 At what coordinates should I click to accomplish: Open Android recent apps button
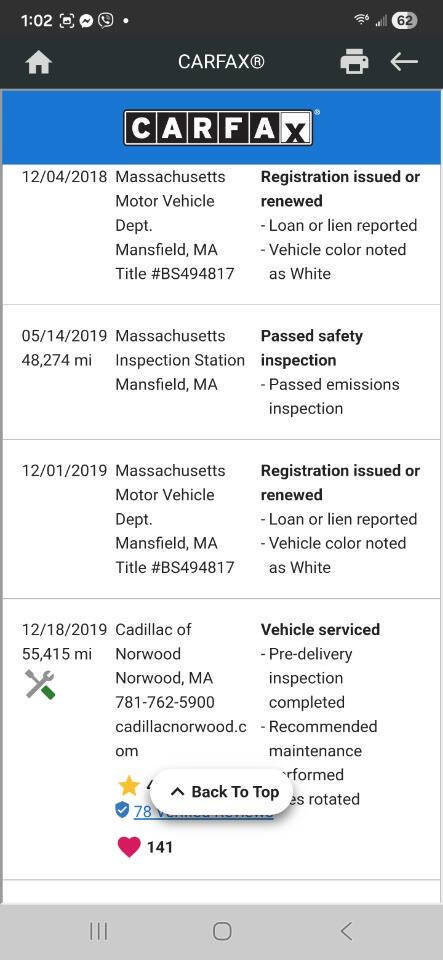pos(99,931)
